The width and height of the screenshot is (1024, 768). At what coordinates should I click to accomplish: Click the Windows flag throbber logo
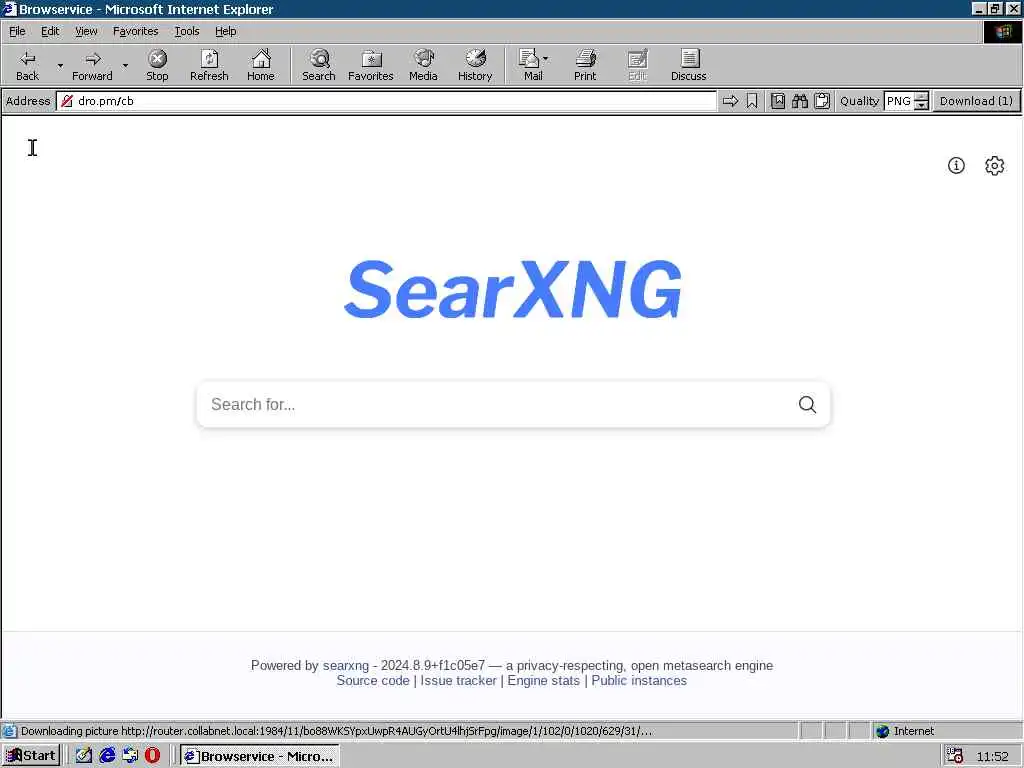click(x=1002, y=32)
